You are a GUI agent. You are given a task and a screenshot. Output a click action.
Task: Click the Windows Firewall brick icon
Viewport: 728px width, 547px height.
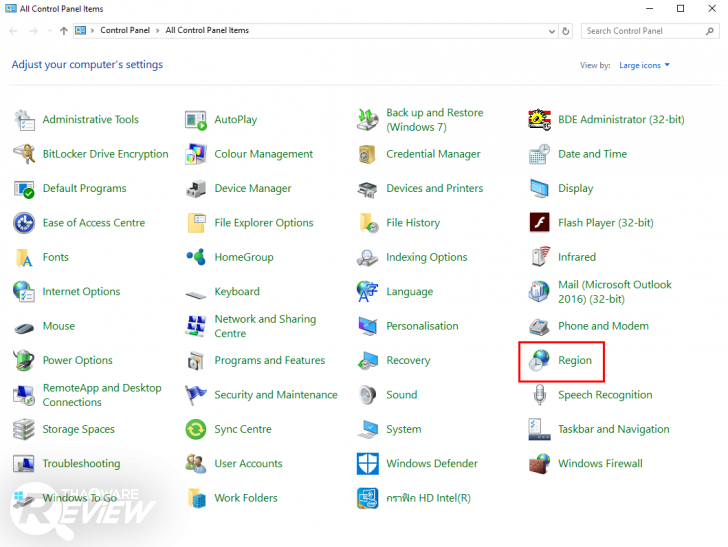(x=540, y=463)
